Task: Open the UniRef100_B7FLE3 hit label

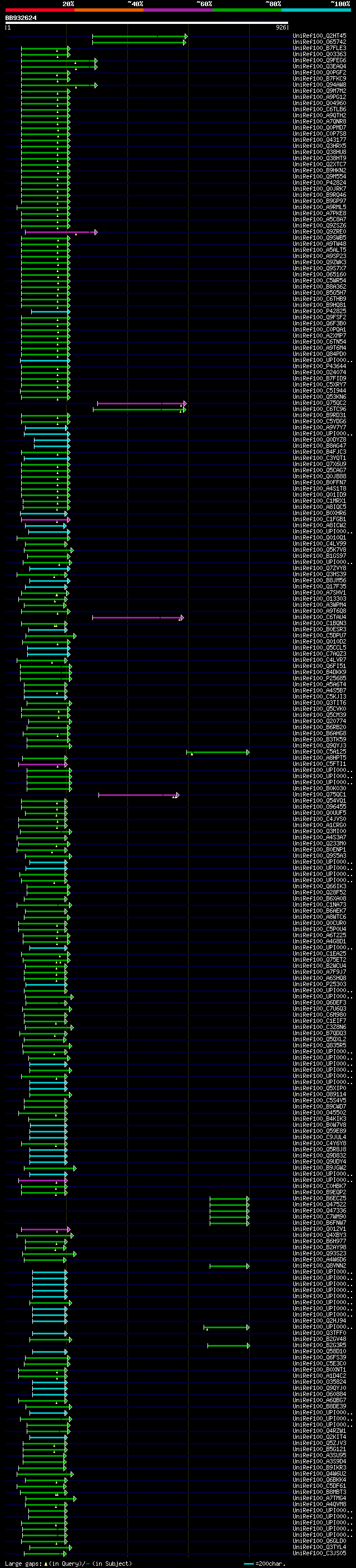Action: tap(319, 48)
